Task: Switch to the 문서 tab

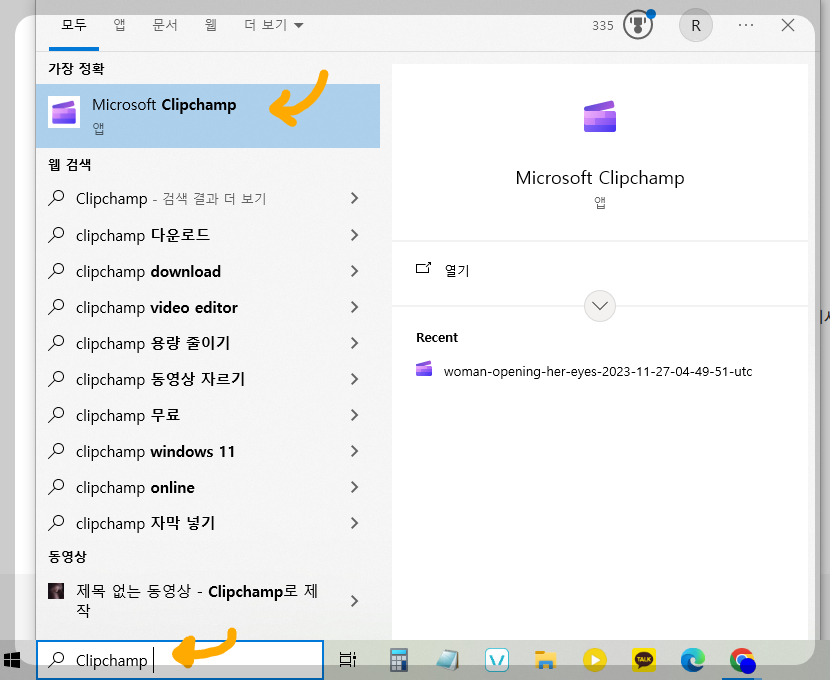Action: (x=165, y=25)
